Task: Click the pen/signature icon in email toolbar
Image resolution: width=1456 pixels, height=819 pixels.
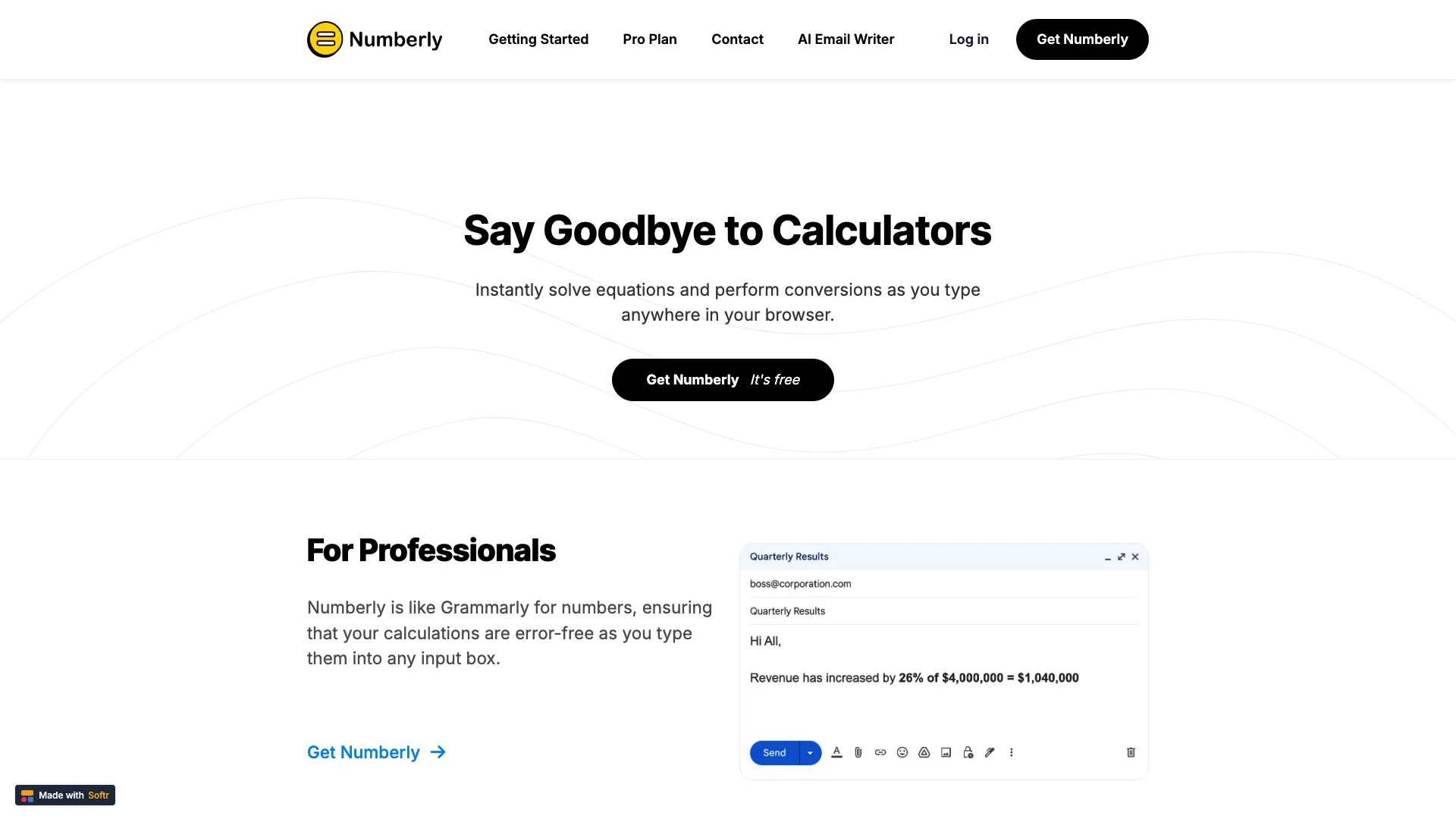Action: 989,752
